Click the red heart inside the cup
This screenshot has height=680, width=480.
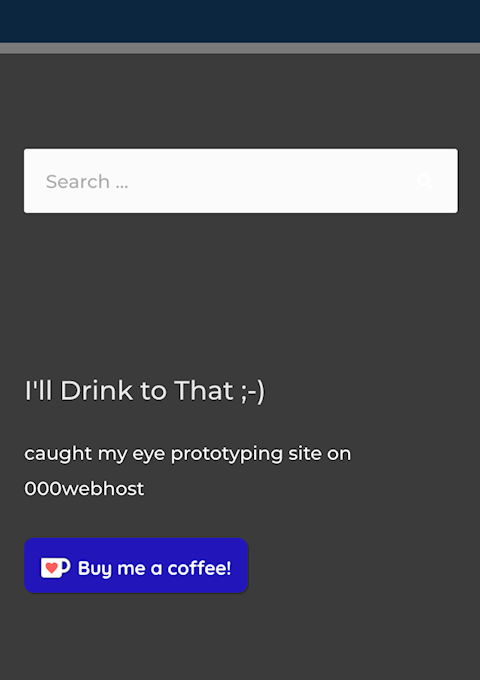click(x=52, y=568)
